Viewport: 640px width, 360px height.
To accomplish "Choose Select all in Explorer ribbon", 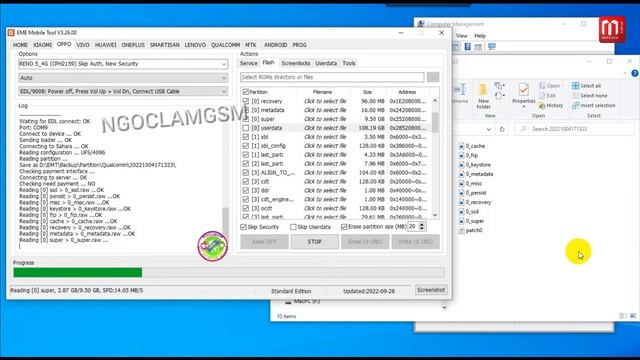I will [x=586, y=86].
